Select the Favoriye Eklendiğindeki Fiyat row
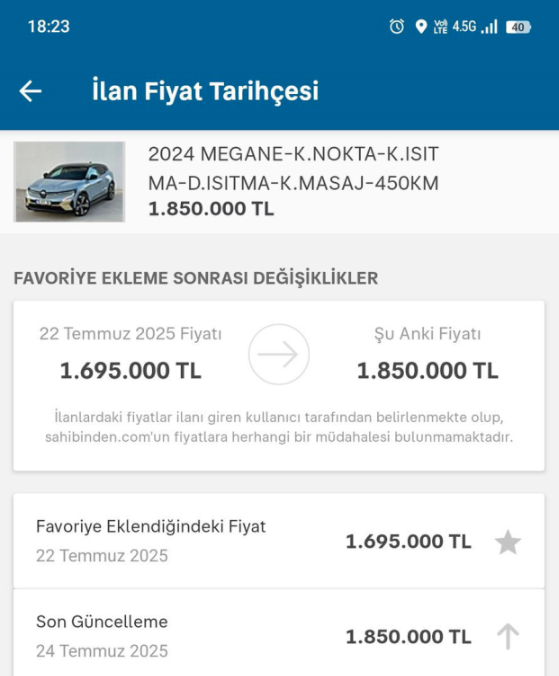The width and height of the screenshot is (559, 676). click(x=279, y=541)
